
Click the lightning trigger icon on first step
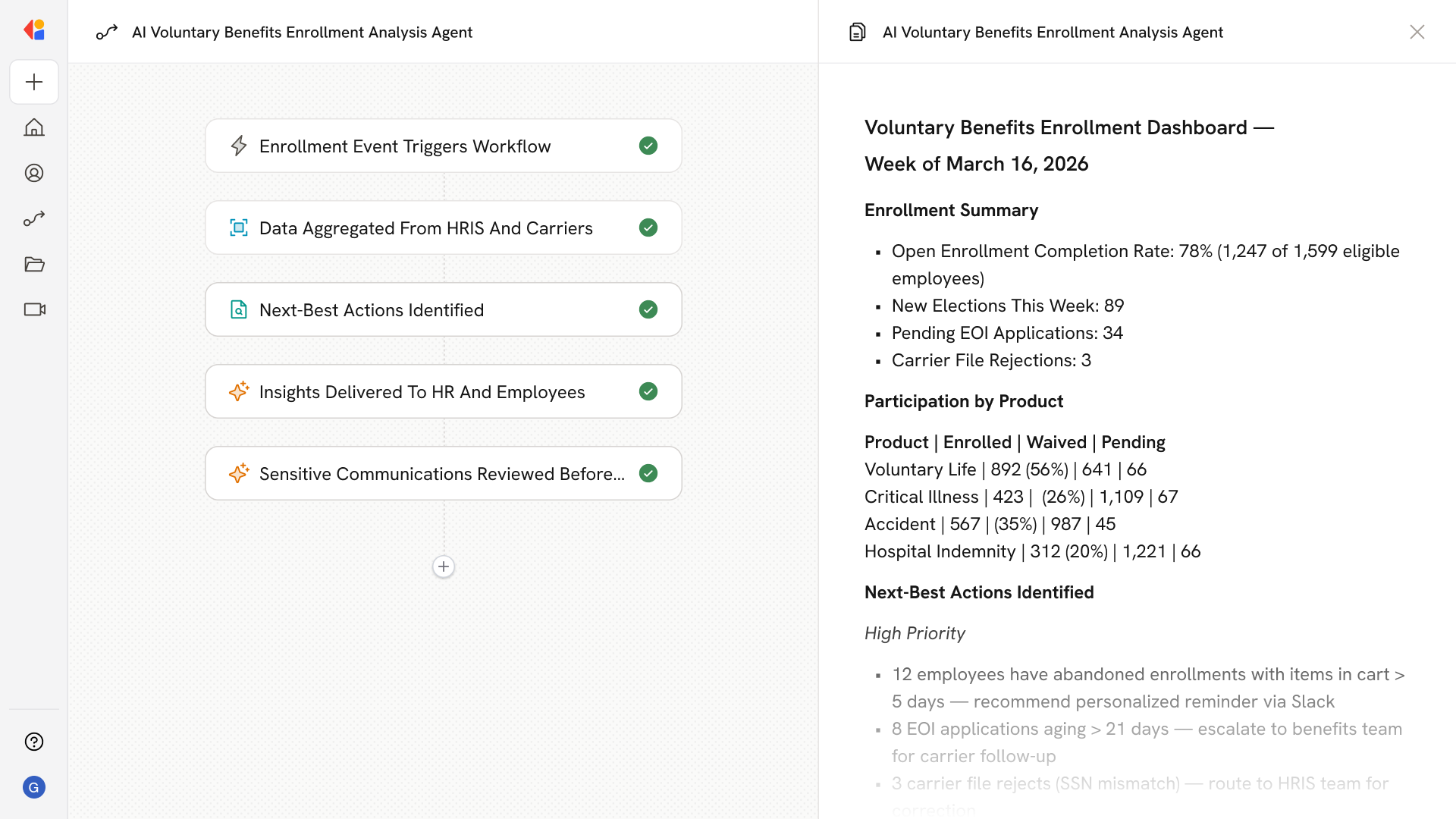pyautogui.click(x=239, y=146)
